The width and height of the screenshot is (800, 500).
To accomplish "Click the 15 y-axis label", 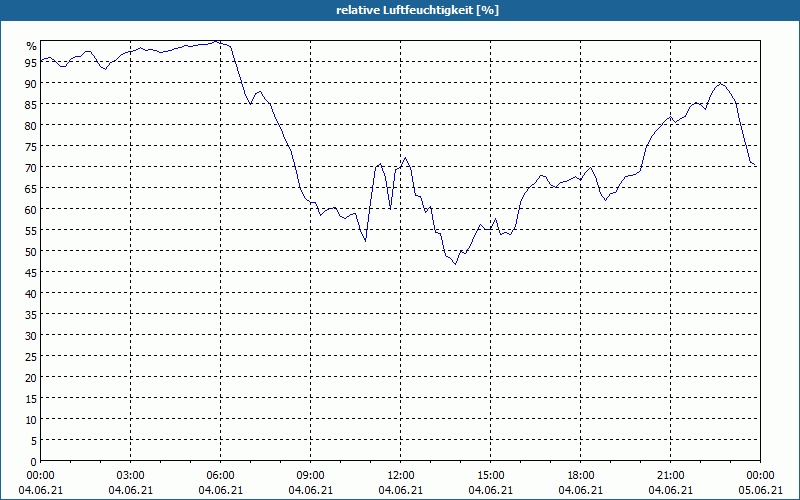I will click(x=31, y=399).
